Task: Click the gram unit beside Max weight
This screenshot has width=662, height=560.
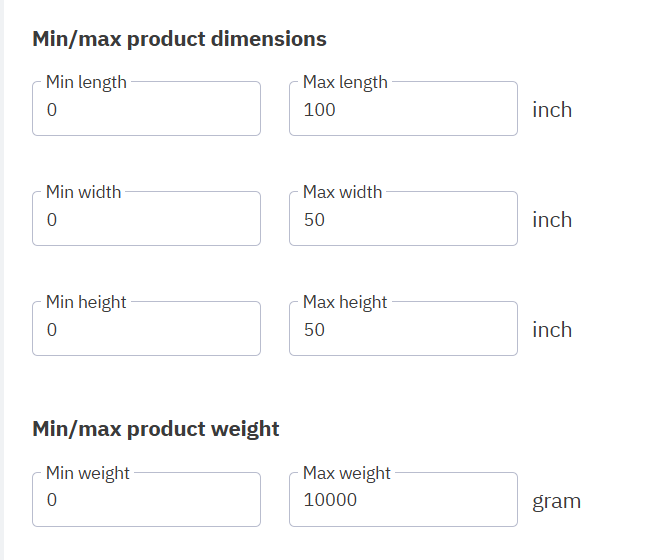Action: tap(556, 501)
